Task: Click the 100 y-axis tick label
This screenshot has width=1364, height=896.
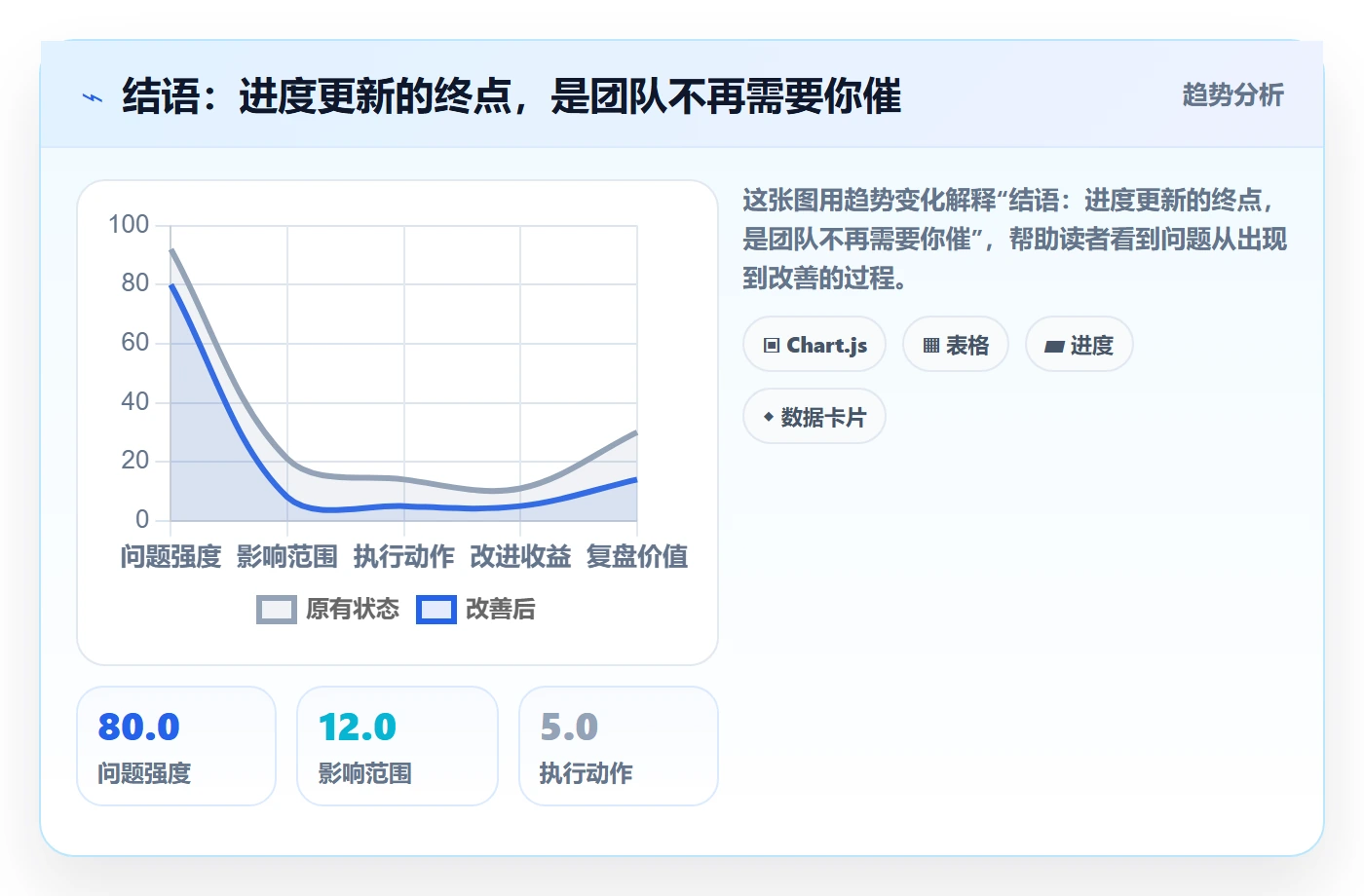Action: 129,225
